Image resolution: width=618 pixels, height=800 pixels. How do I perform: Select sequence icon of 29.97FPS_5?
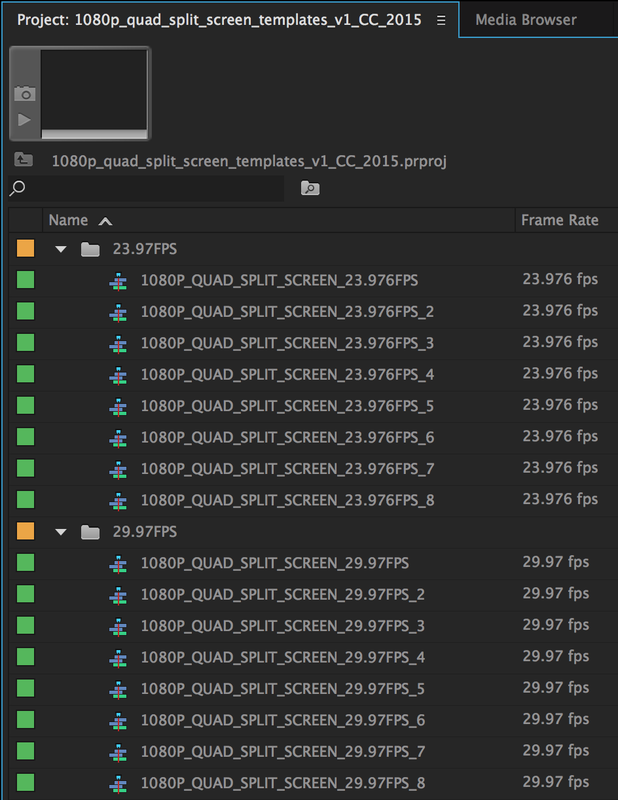point(118,690)
